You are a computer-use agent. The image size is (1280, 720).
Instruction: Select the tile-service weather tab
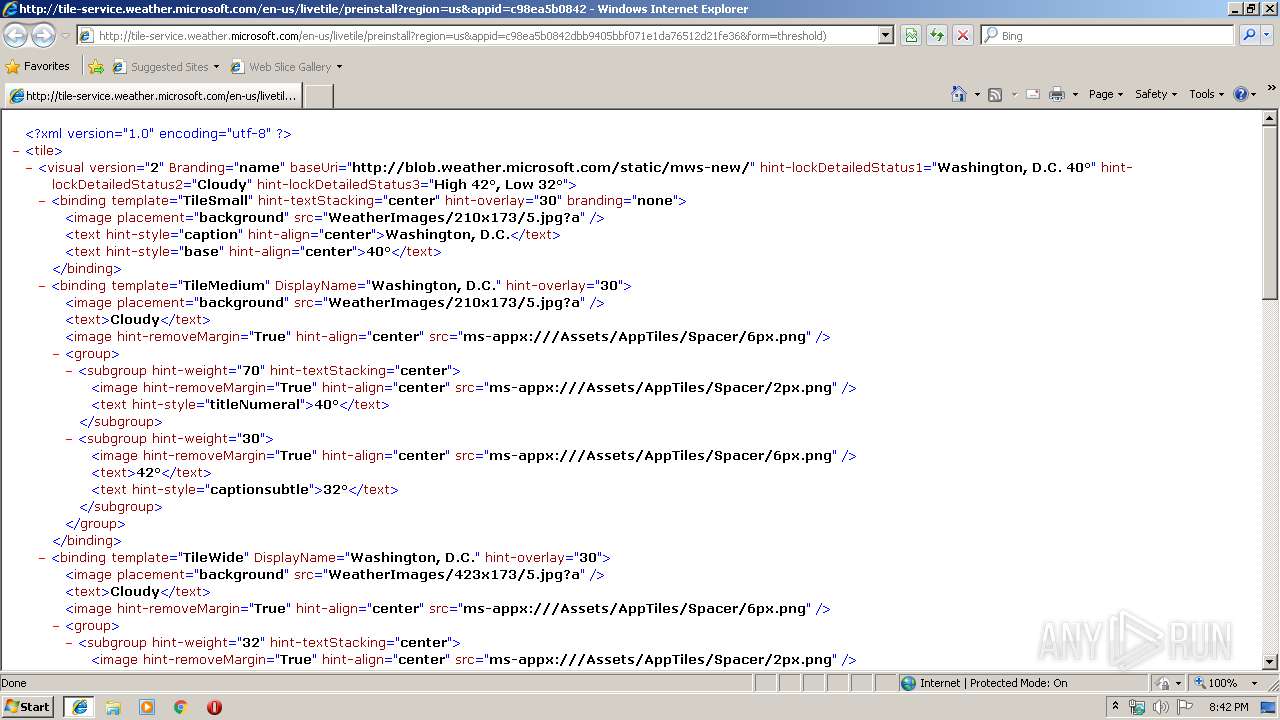(153, 96)
